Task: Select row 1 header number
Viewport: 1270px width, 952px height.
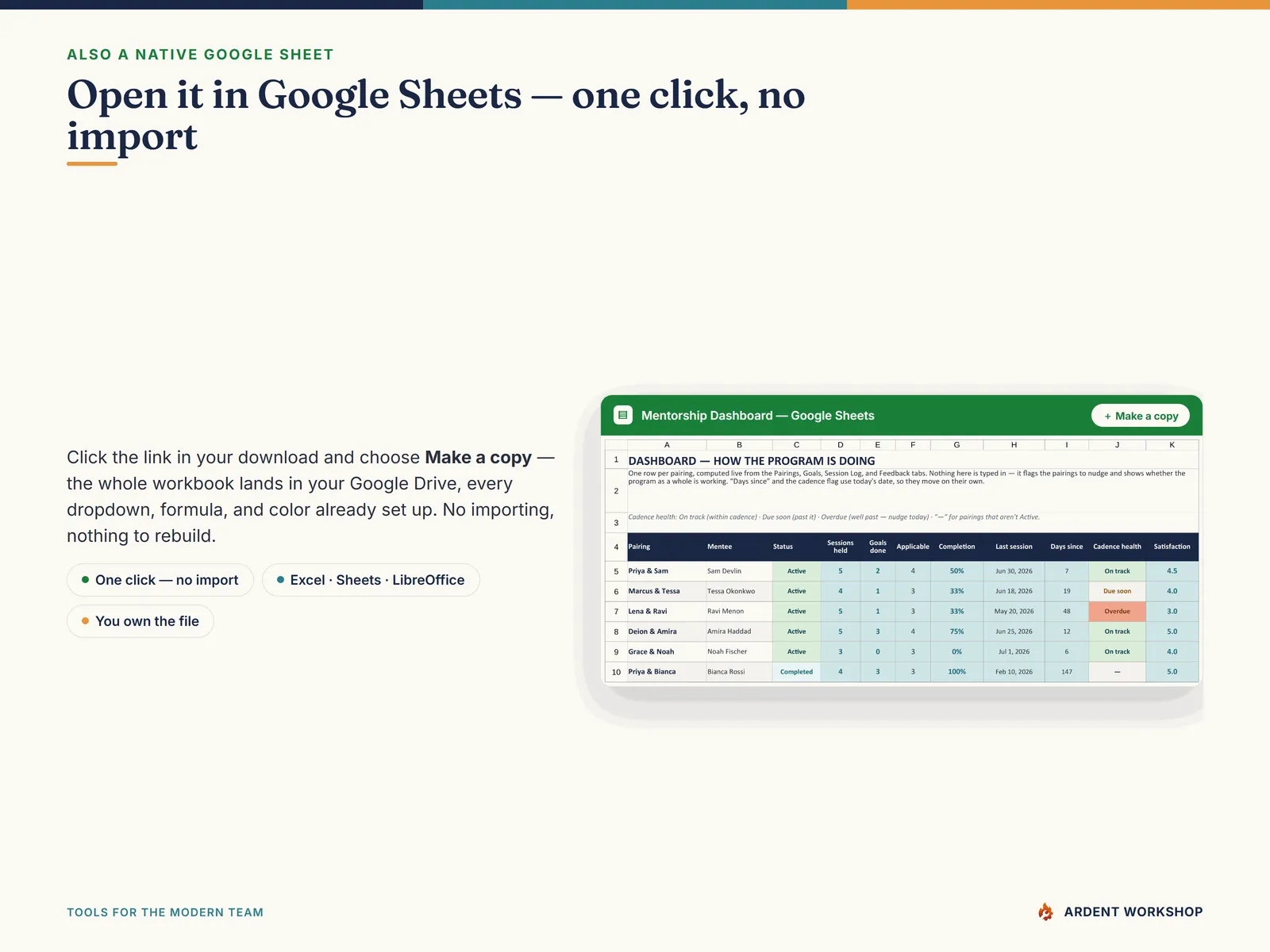Action: coord(616,459)
